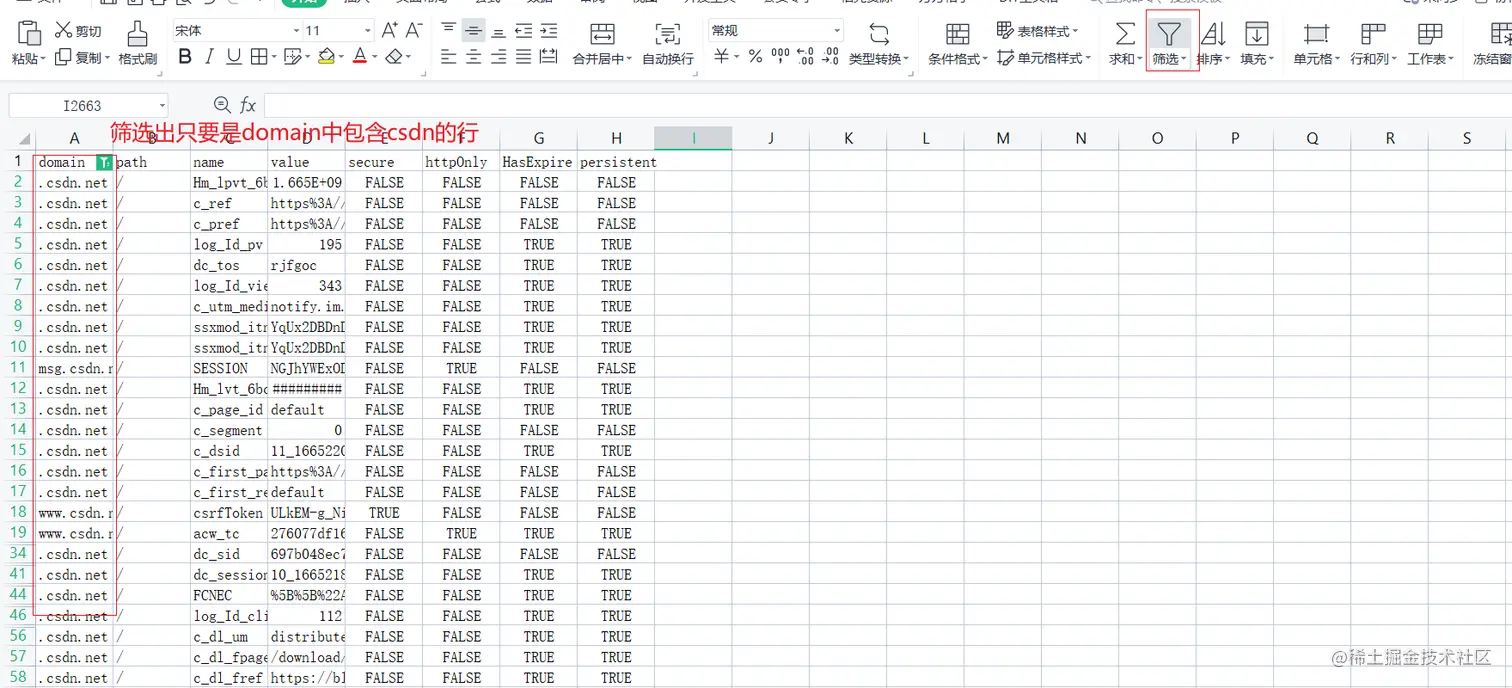The height and width of the screenshot is (688, 1512).
Task: Apply currency format ¥ icon
Action: click(x=721, y=57)
